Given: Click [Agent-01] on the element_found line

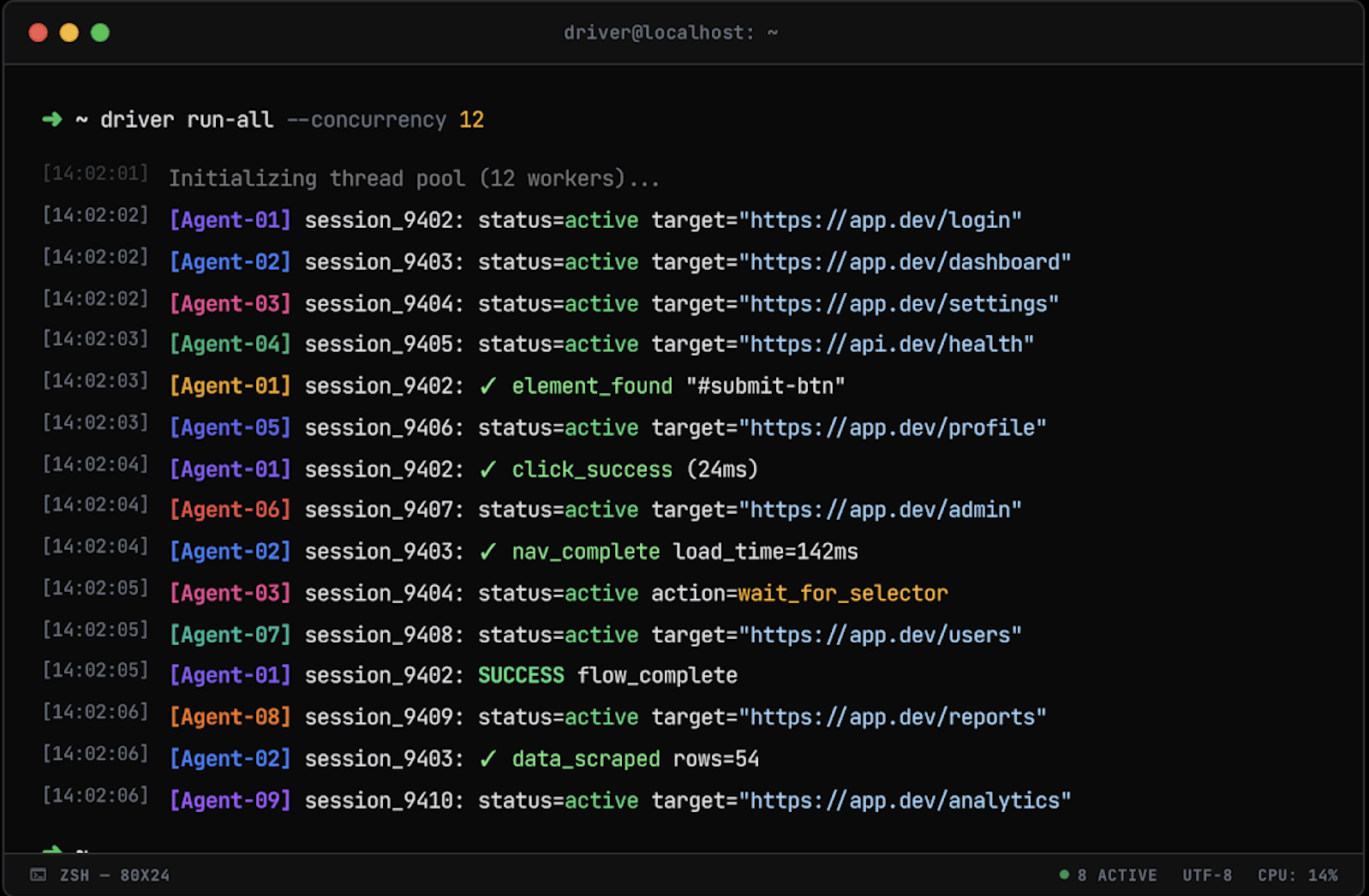Looking at the screenshot, I should 230,386.
